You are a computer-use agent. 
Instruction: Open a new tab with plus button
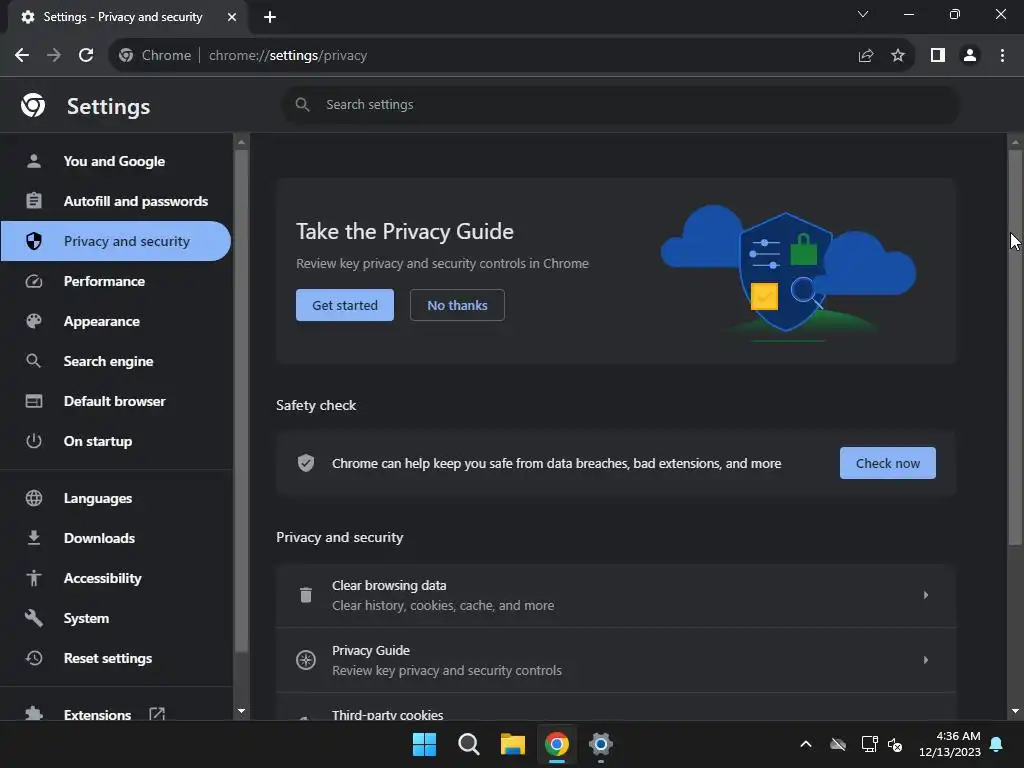tap(270, 17)
